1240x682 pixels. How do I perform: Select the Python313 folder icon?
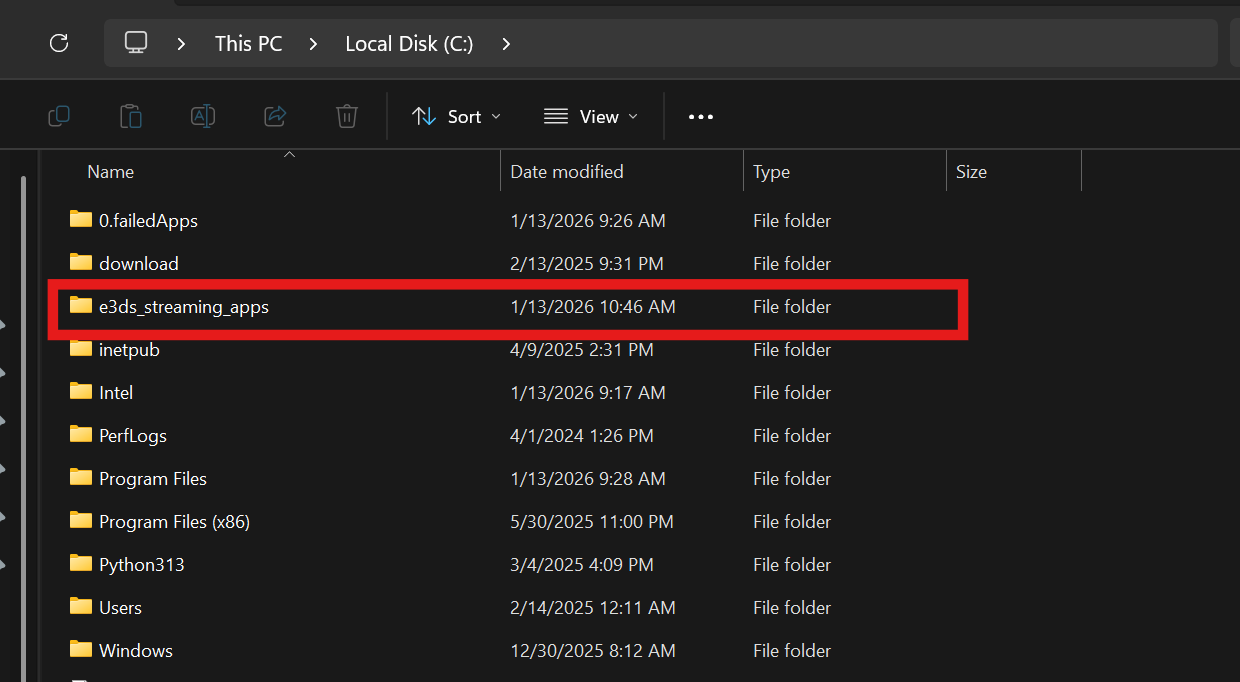[x=81, y=564]
